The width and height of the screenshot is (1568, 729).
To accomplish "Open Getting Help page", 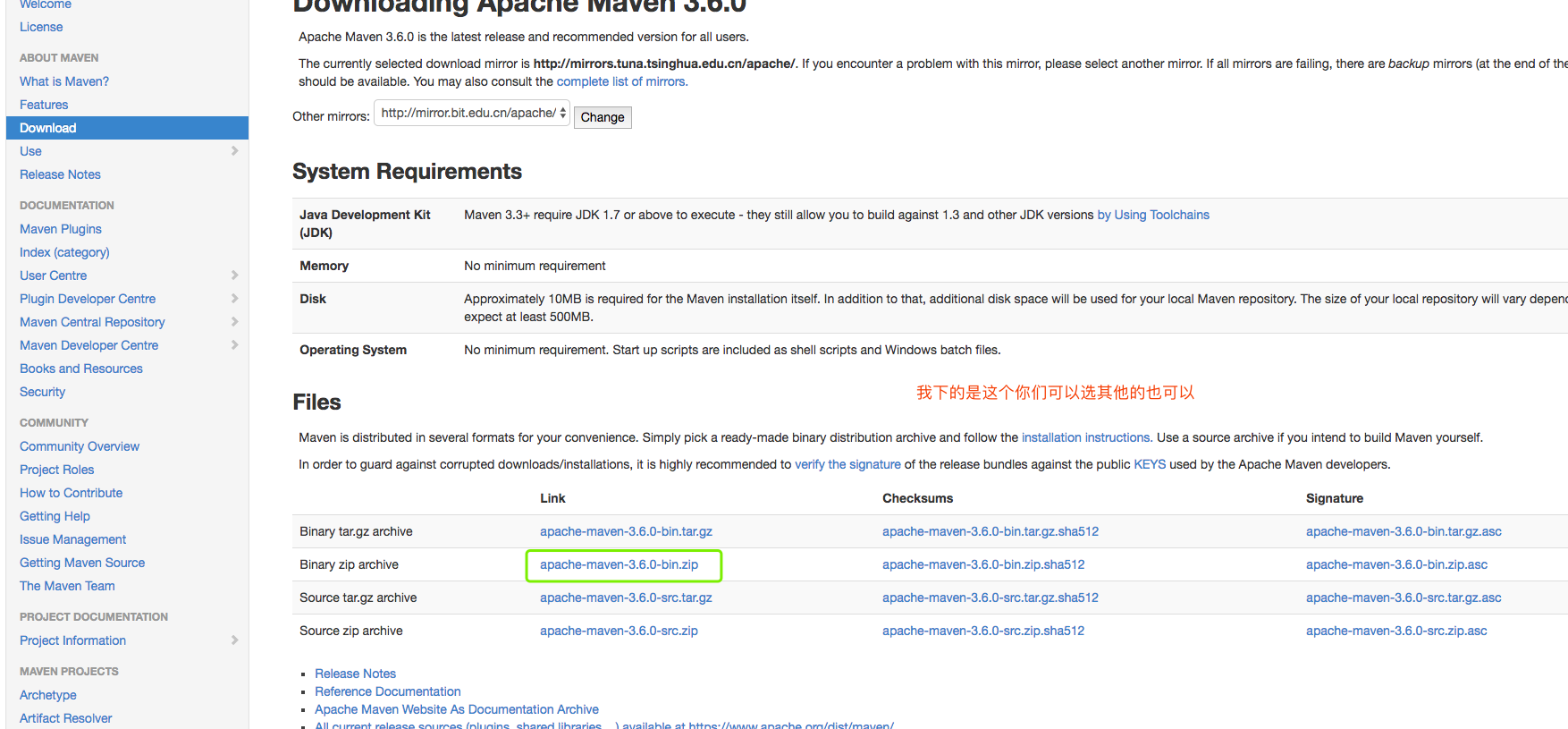I will [x=55, y=516].
